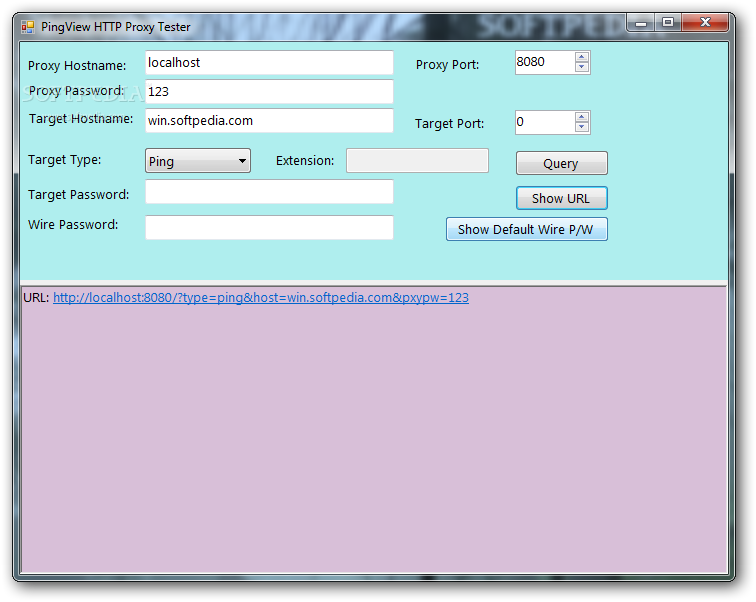
Task: Click inside the Proxy Port number box
Action: tap(544, 62)
